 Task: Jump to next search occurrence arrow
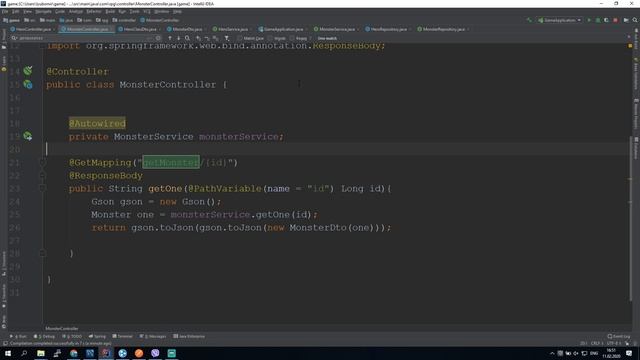point(178,38)
